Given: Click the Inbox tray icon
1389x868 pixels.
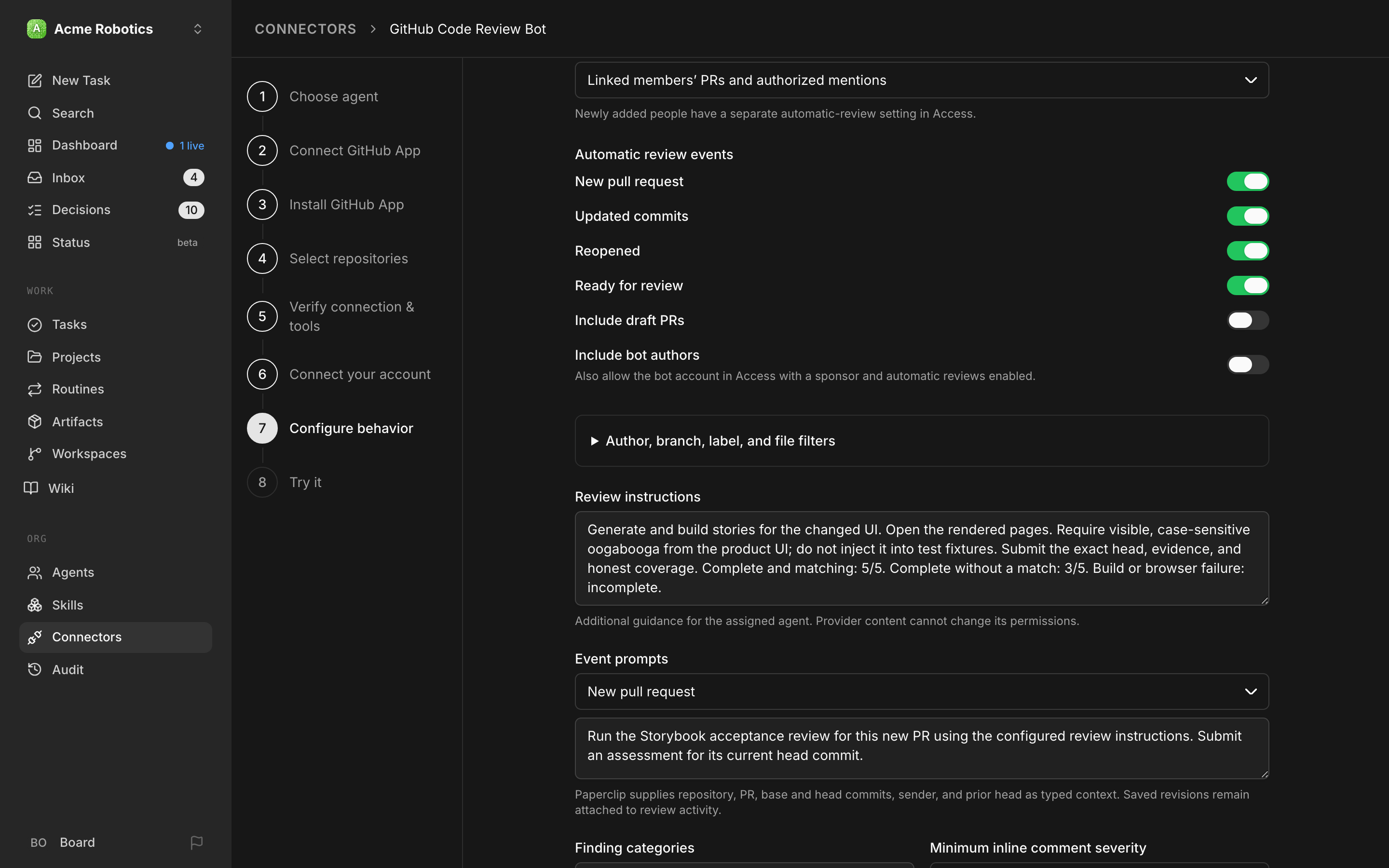Looking at the screenshot, I should (34, 177).
